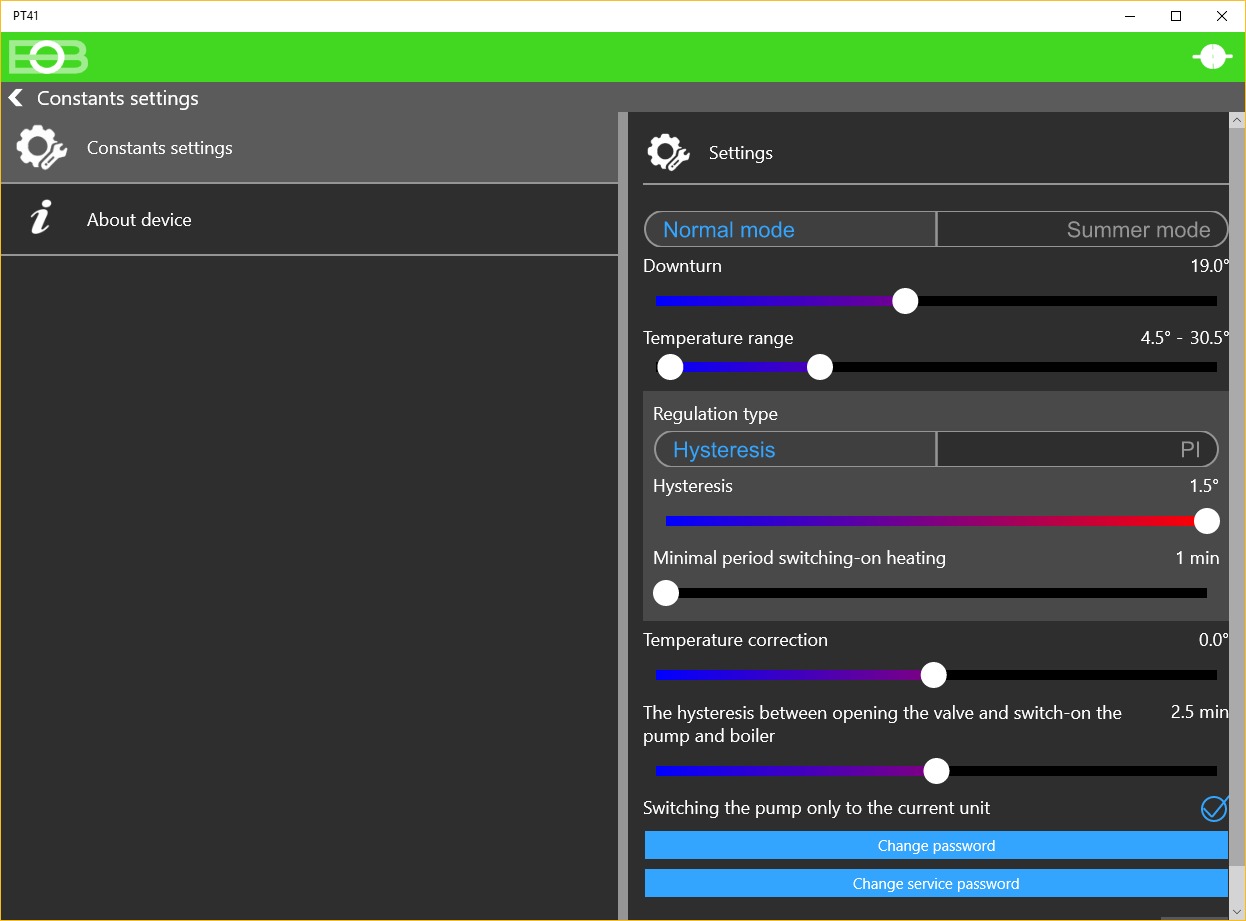Toggle Switching the pump only checkbox
The height and width of the screenshot is (921, 1246).
[x=1214, y=807]
